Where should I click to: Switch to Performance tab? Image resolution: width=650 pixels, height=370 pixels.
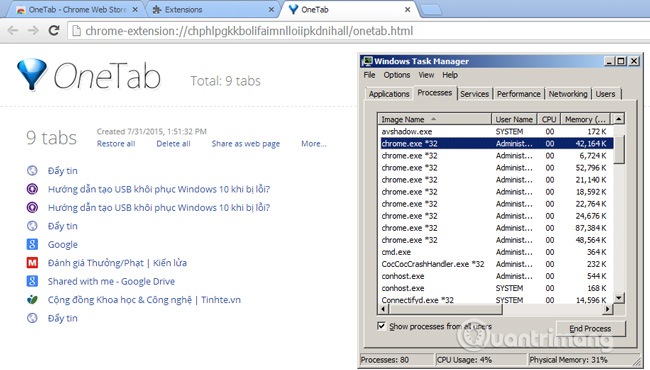[519, 94]
